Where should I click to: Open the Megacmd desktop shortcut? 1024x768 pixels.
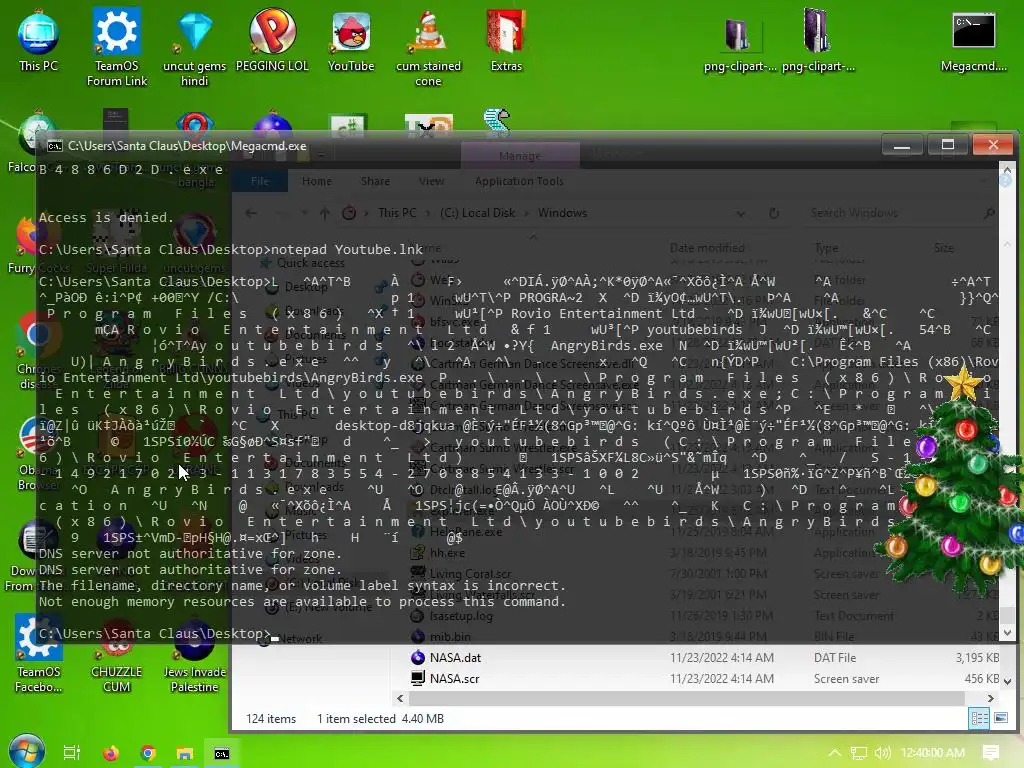click(x=973, y=42)
